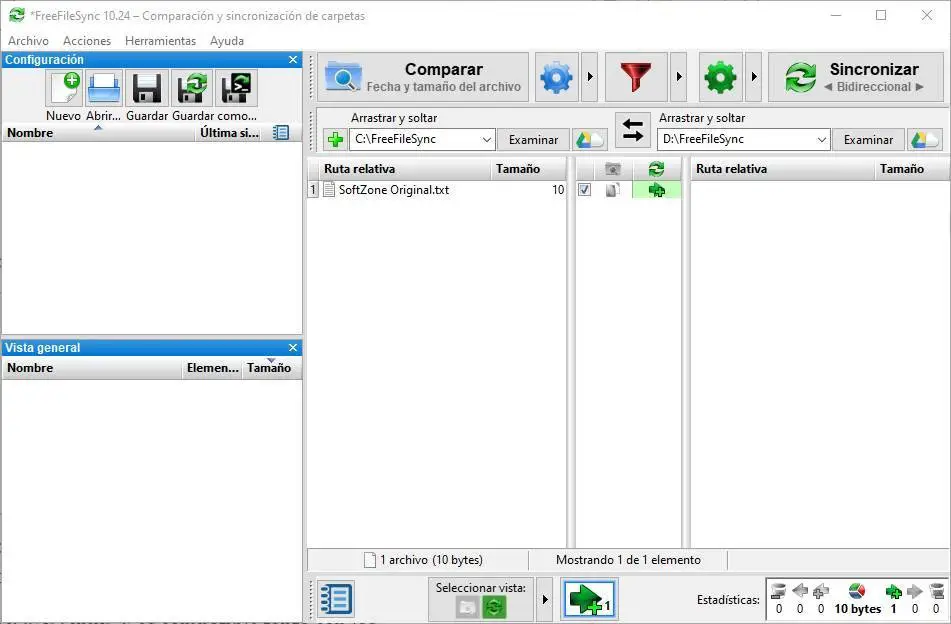Switch to action view green icon
Image resolution: width=951 pixels, height=624 pixels.
click(x=494, y=606)
